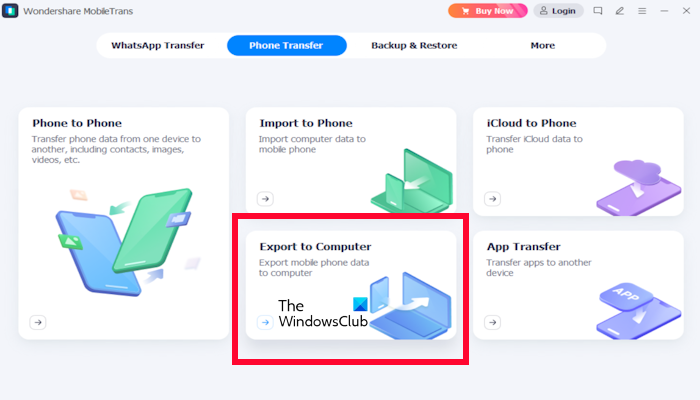Click the Buy Now button
The image size is (700, 400).
click(488, 11)
